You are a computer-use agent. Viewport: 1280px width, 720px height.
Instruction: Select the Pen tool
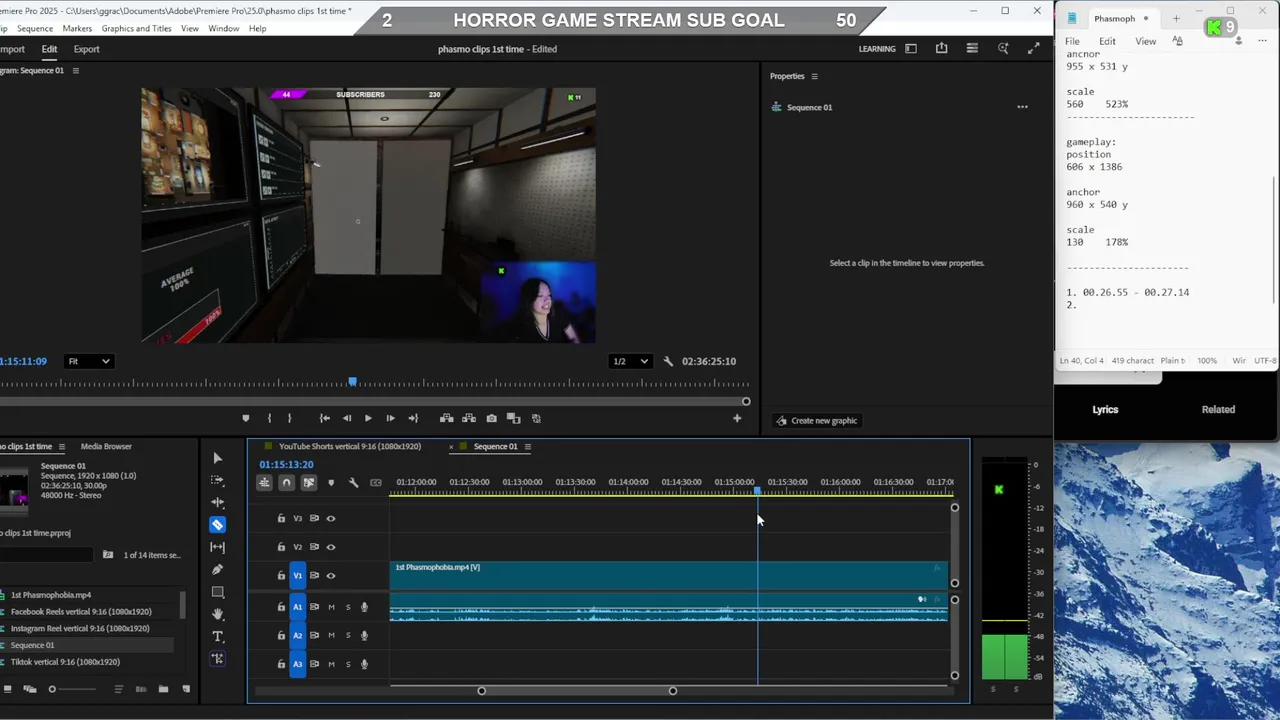click(217, 569)
